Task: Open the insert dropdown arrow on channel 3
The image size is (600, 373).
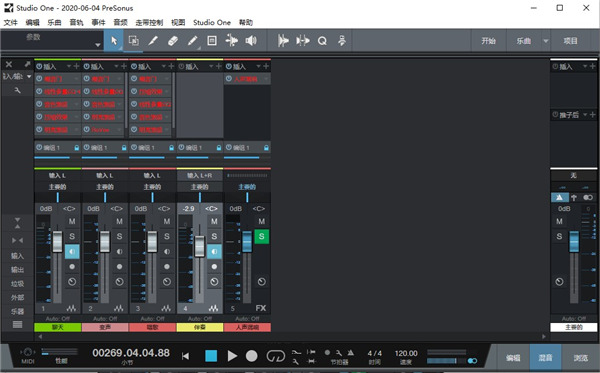Action: (x=164, y=66)
